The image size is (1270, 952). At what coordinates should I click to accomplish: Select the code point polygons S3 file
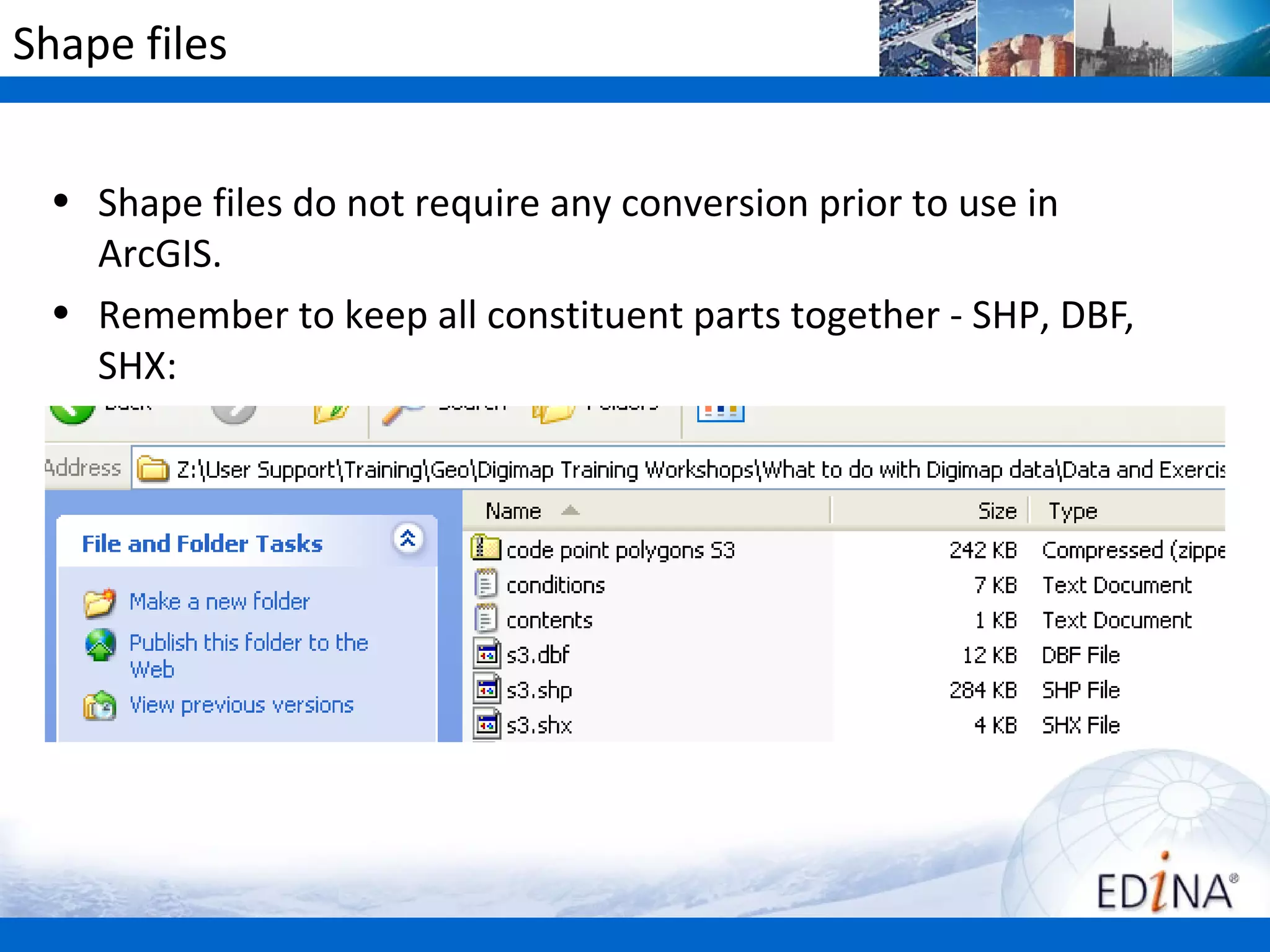coord(620,550)
